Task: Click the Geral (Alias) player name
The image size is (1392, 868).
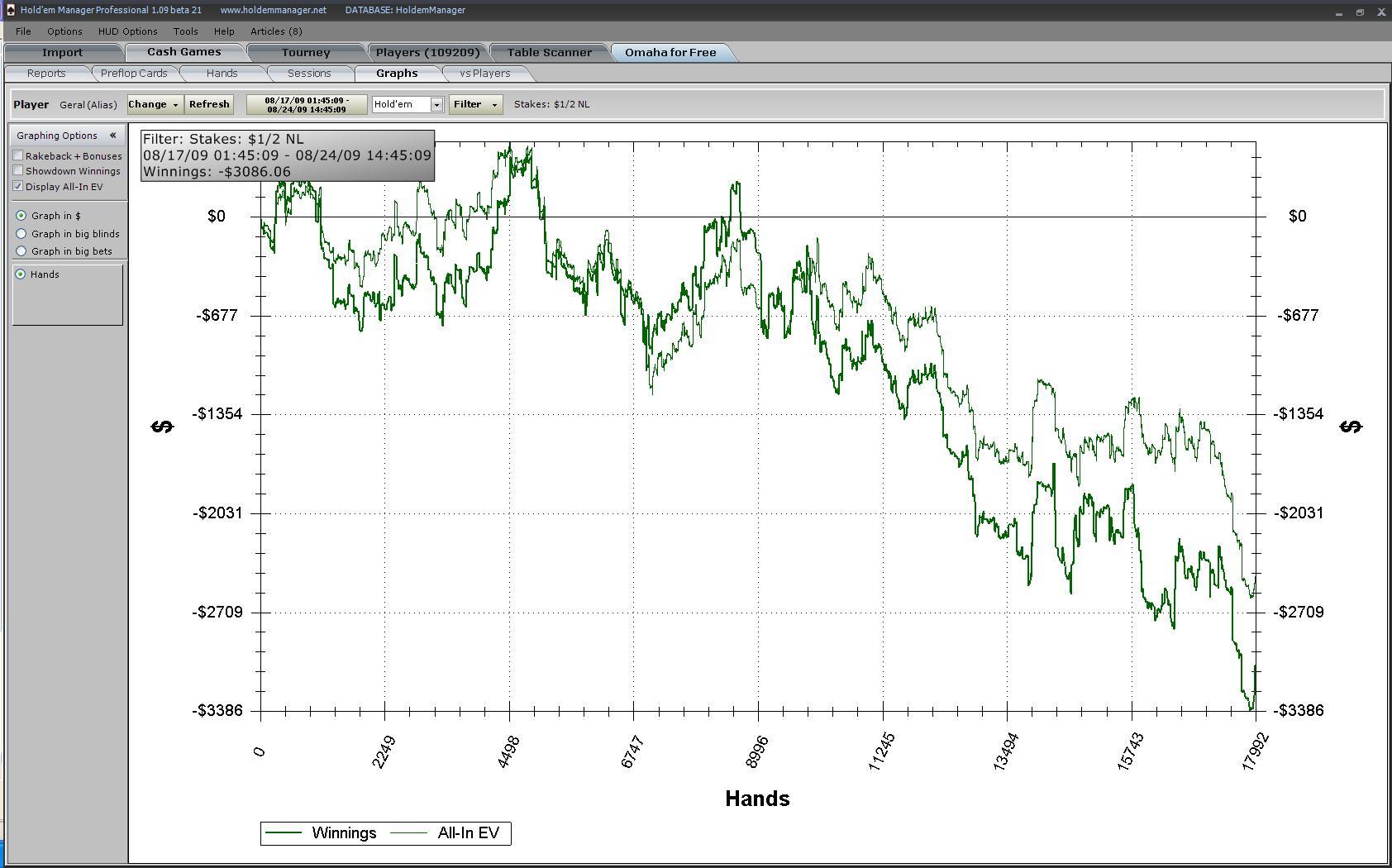Action: coord(88,105)
